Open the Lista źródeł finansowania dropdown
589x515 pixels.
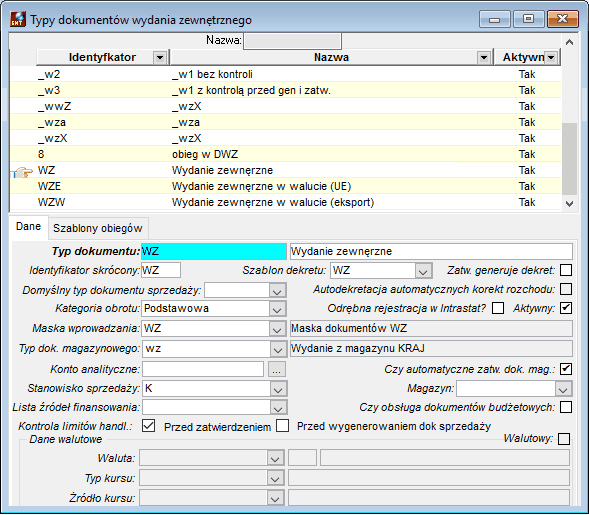pos(278,407)
